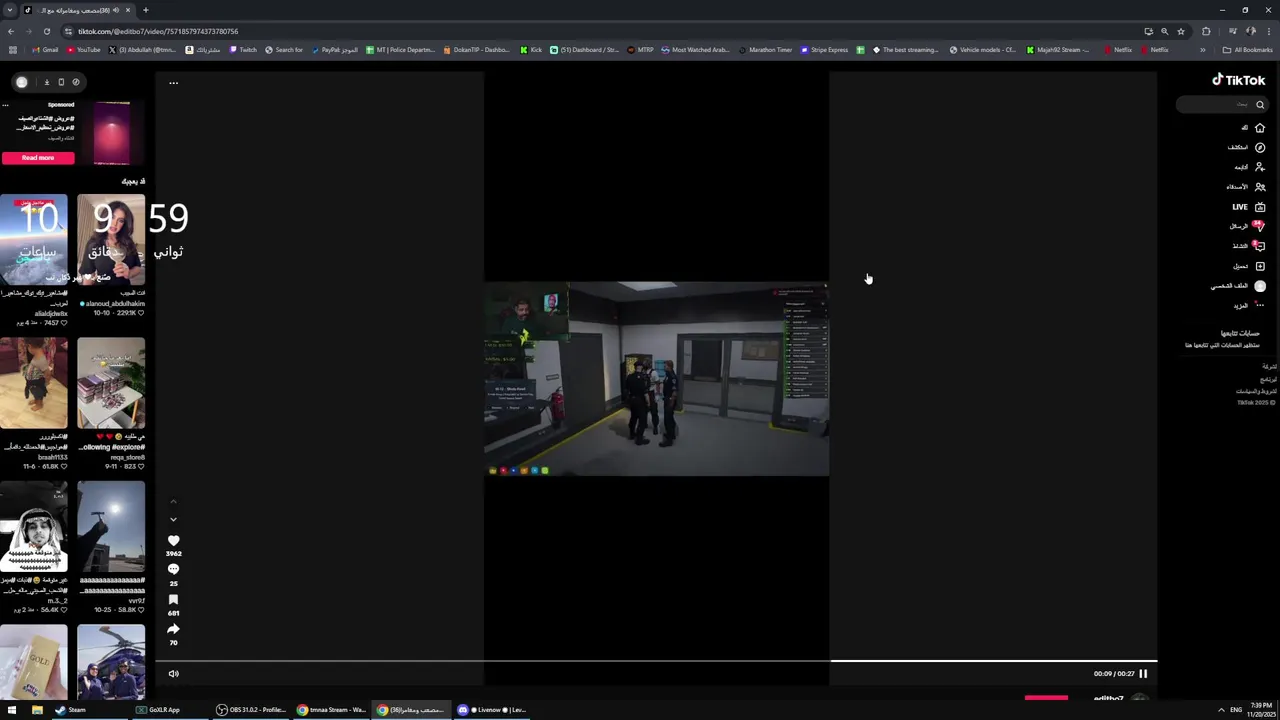Viewport: 1280px width, 720px height.
Task: Open YouTube bookmark
Action: 83,50
